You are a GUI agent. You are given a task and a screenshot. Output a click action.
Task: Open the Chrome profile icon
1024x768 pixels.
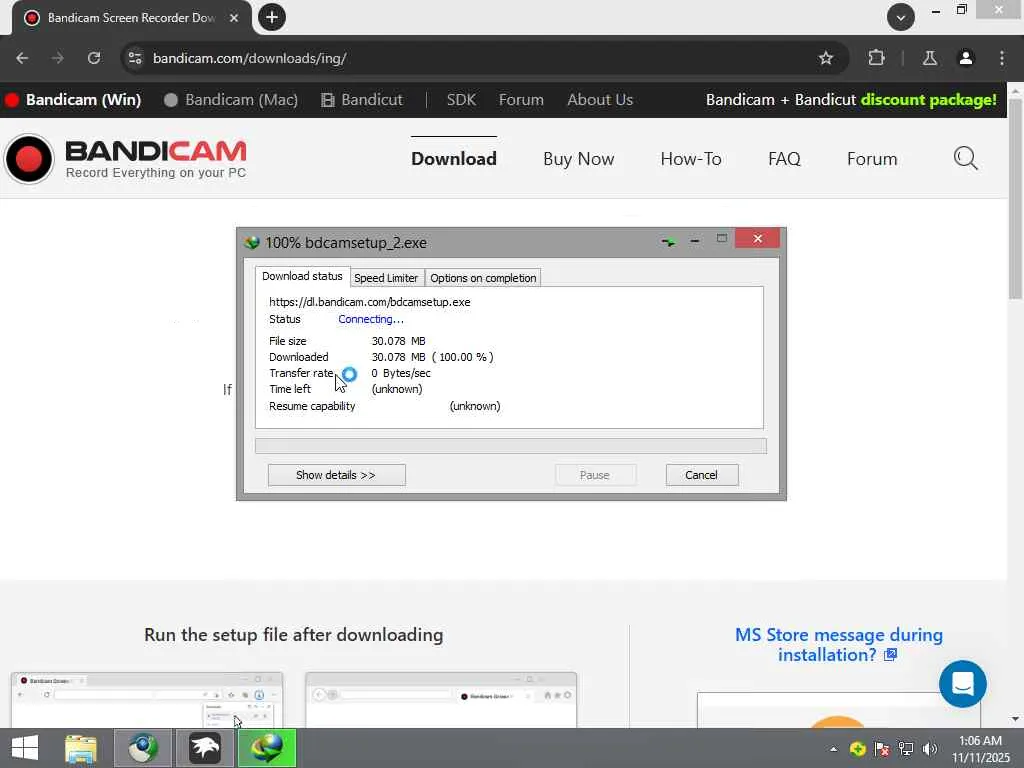tap(965, 58)
